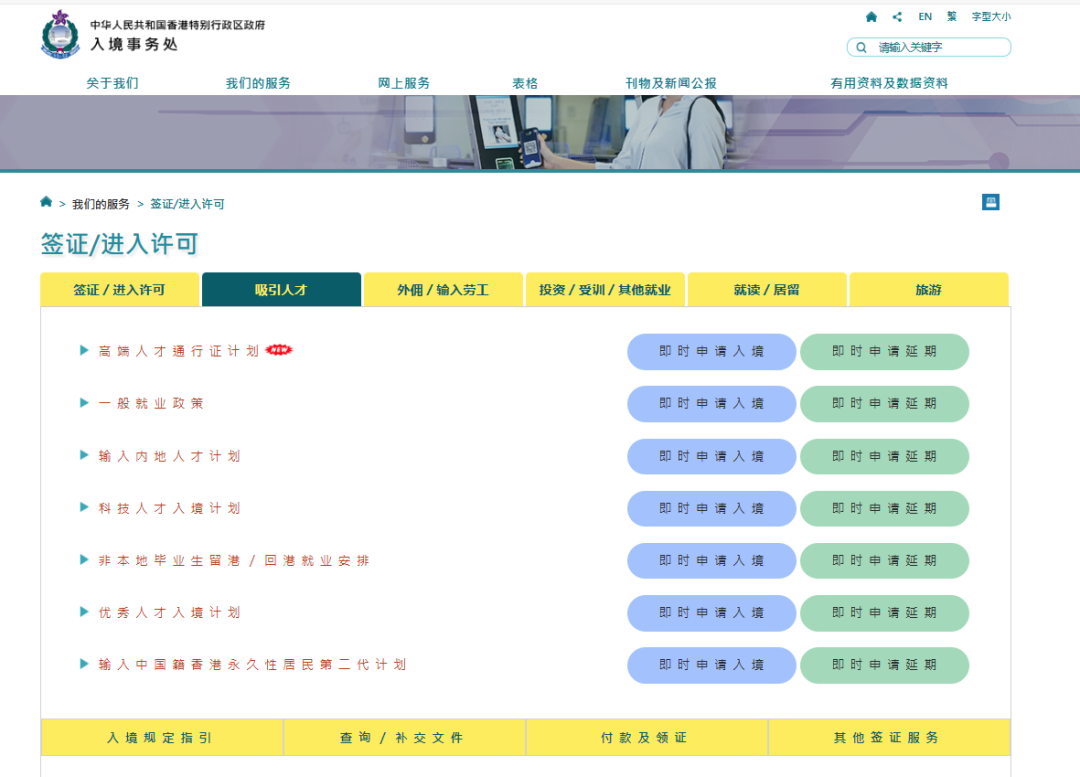Click 即时申请延期 for 输入内地人才计划
The width and height of the screenshot is (1080, 777).
click(884, 456)
